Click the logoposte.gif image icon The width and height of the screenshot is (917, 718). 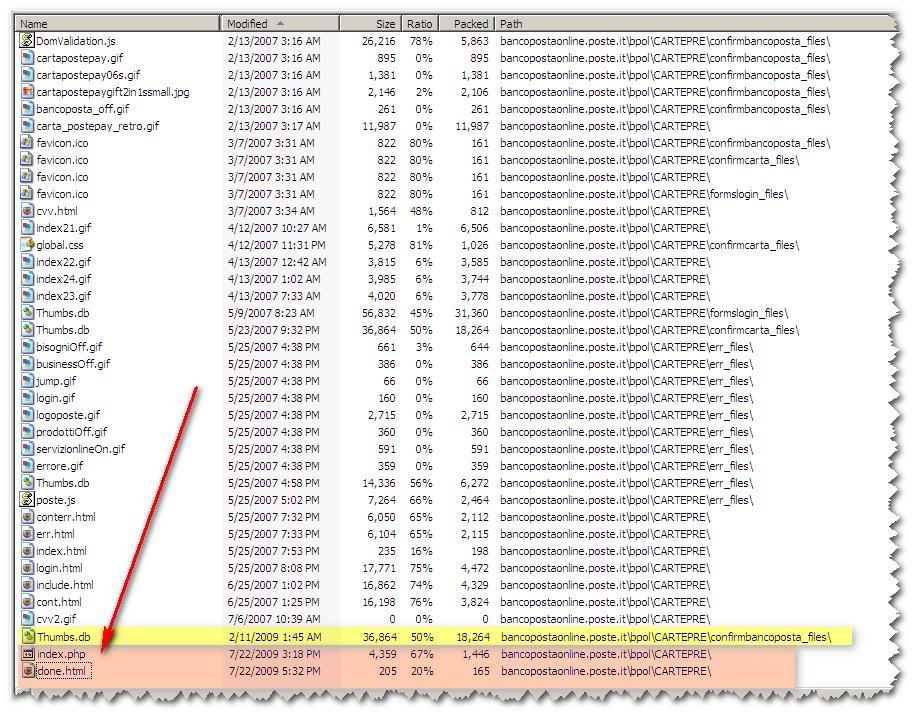(28, 415)
